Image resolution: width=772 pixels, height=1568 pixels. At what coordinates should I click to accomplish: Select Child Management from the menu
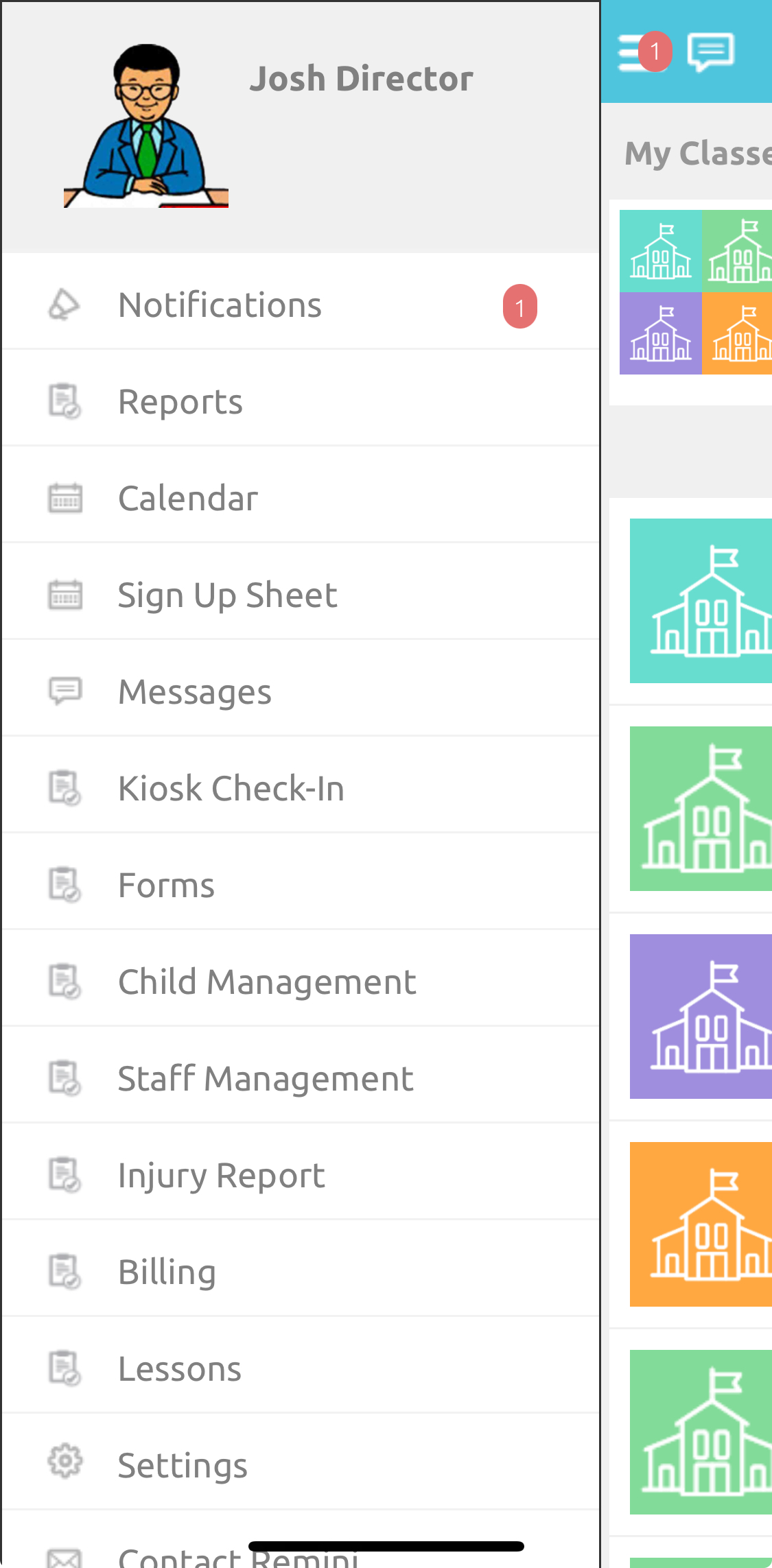(x=267, y=981)
